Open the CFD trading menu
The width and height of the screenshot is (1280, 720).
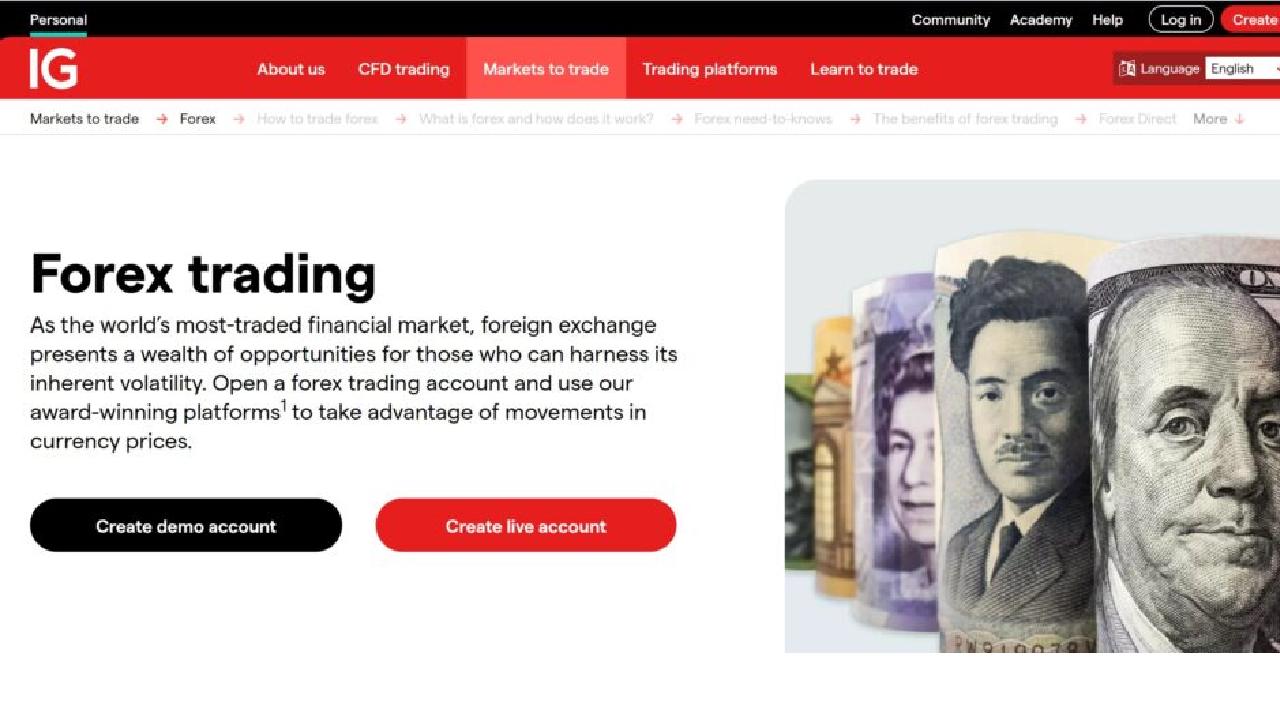404,69
